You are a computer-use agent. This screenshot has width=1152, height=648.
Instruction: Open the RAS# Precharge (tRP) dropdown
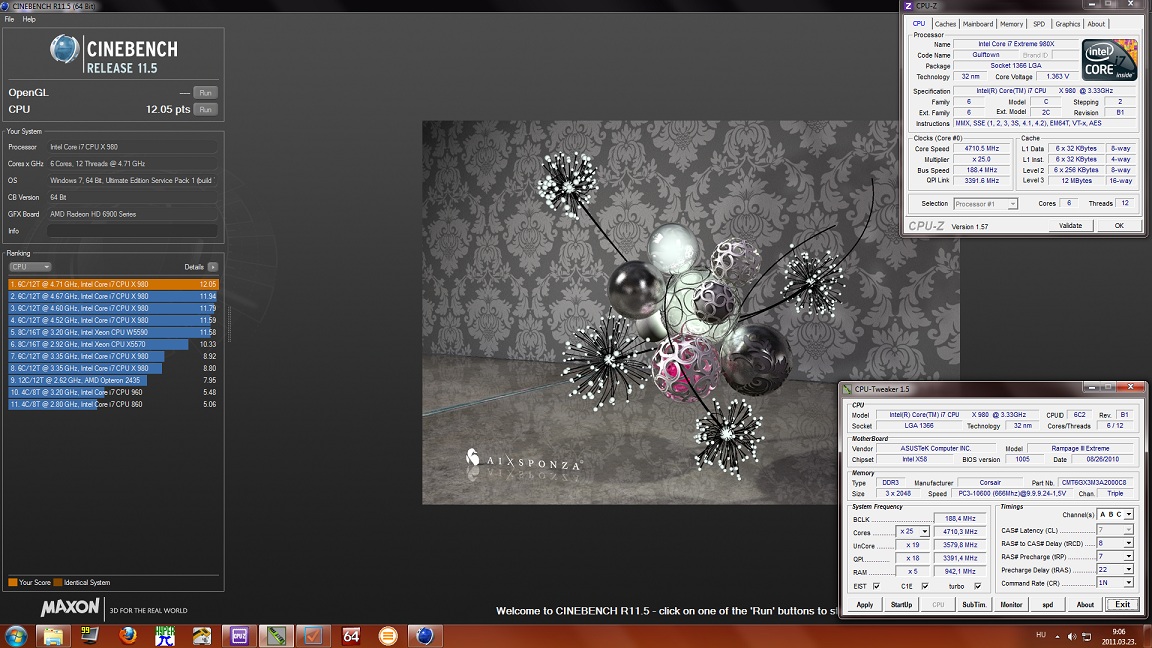coord(1115,556)
